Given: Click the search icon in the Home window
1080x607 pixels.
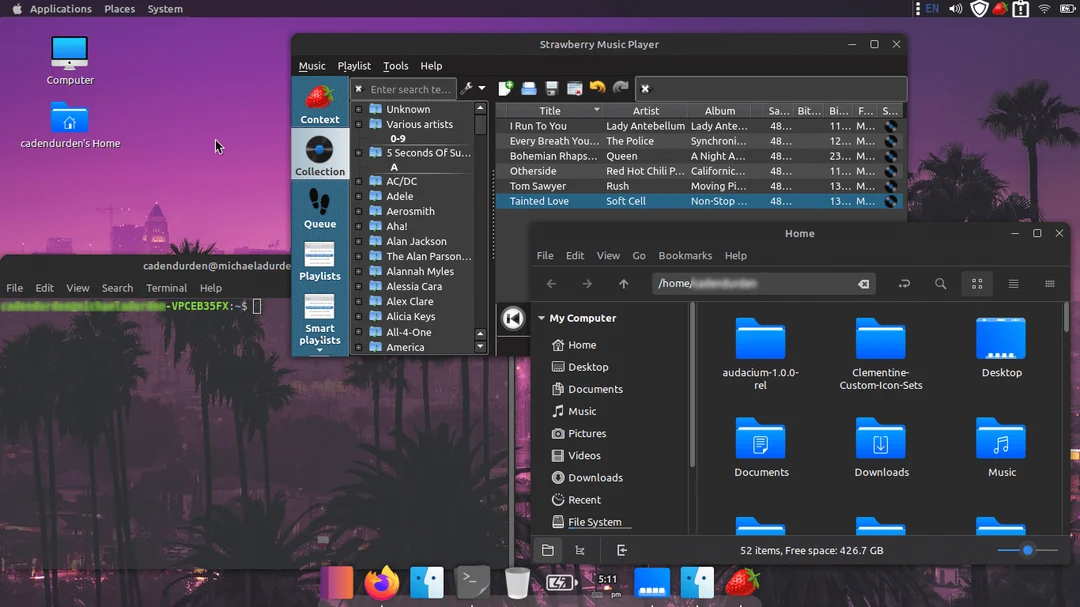Looking at the screenshot, I should pyautogui.click(x=940, y=284).
